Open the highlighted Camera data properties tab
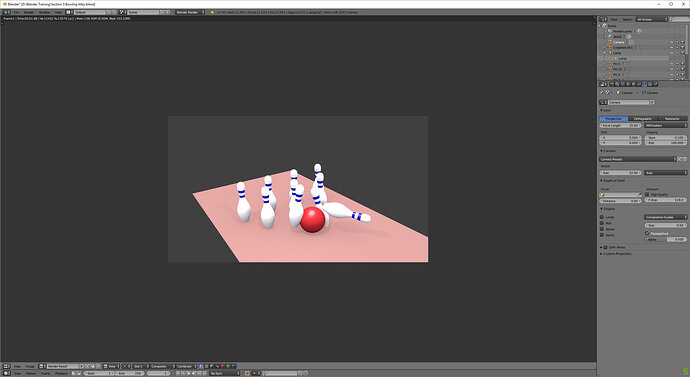The height and width of the screenshot is (377, 690). tap(644, 84)
